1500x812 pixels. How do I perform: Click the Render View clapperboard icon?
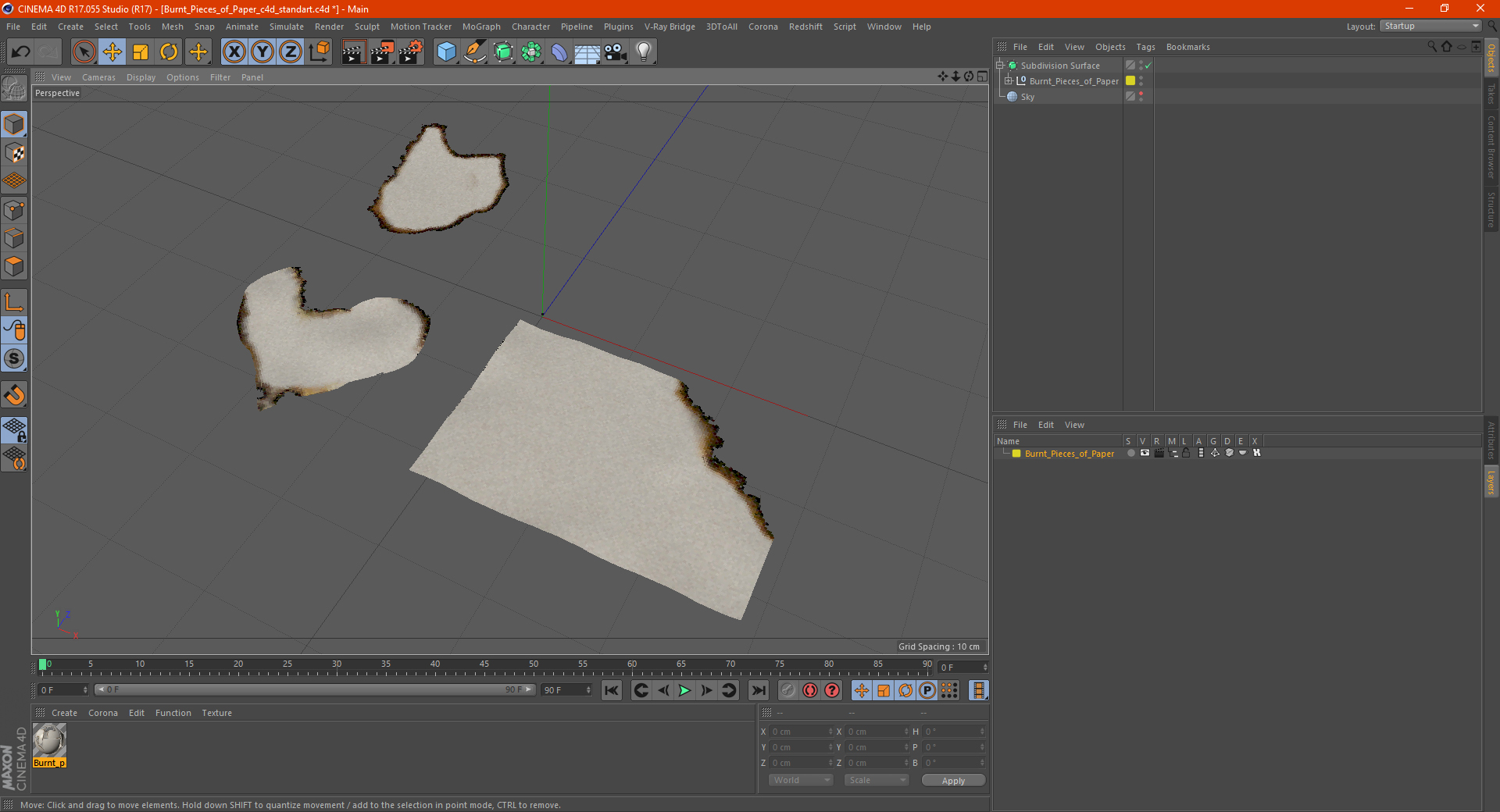coord(353,52)
